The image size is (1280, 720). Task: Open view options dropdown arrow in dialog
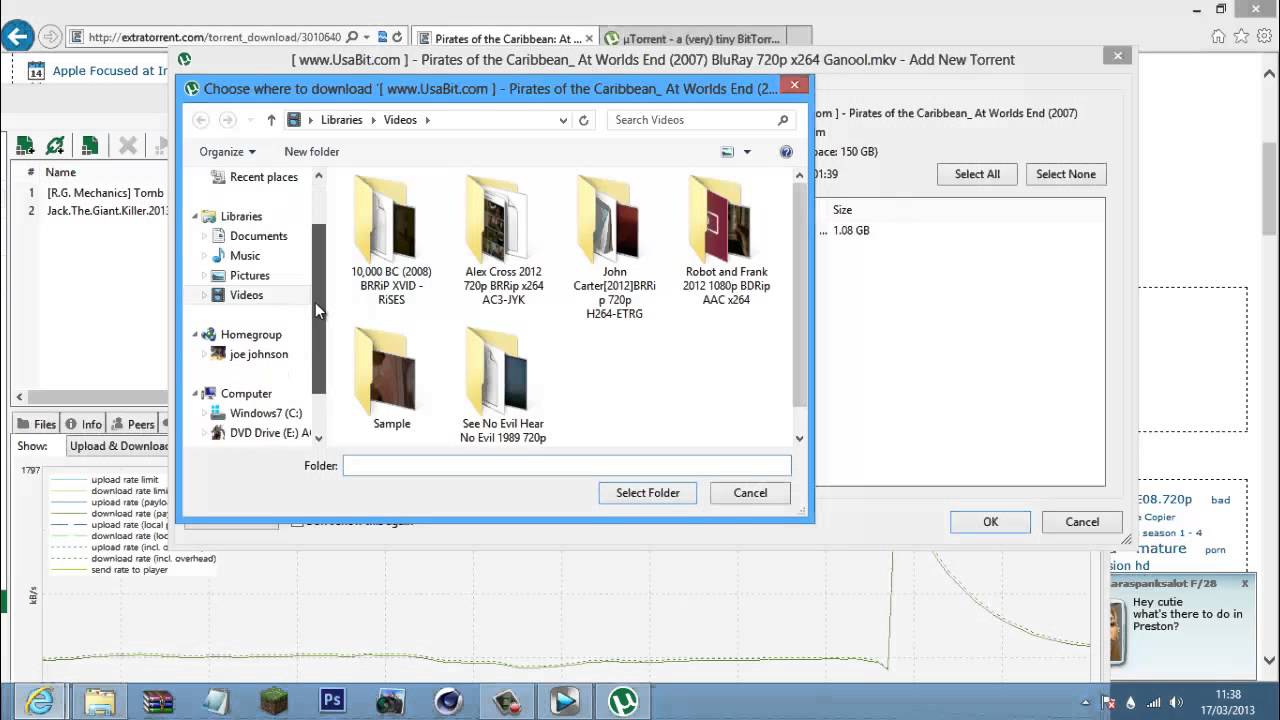[x=747, y=152]
